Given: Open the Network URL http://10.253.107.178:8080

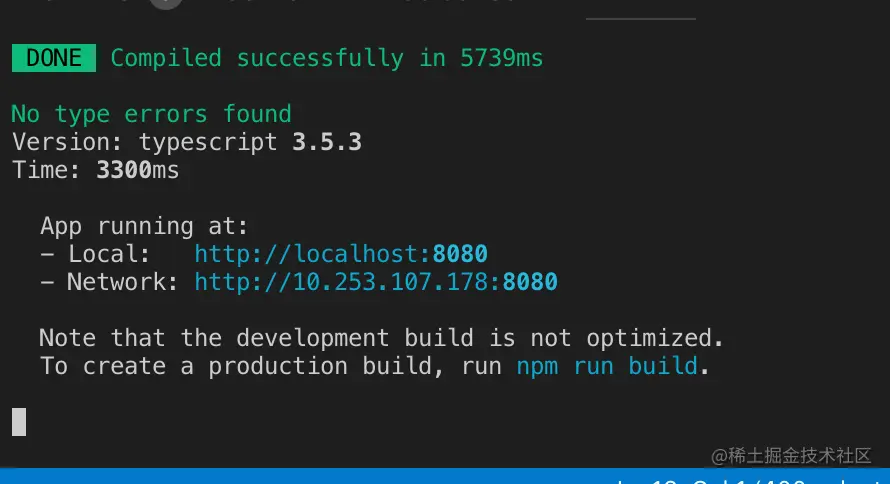Looking at the screenshot, I should [375, 283].
